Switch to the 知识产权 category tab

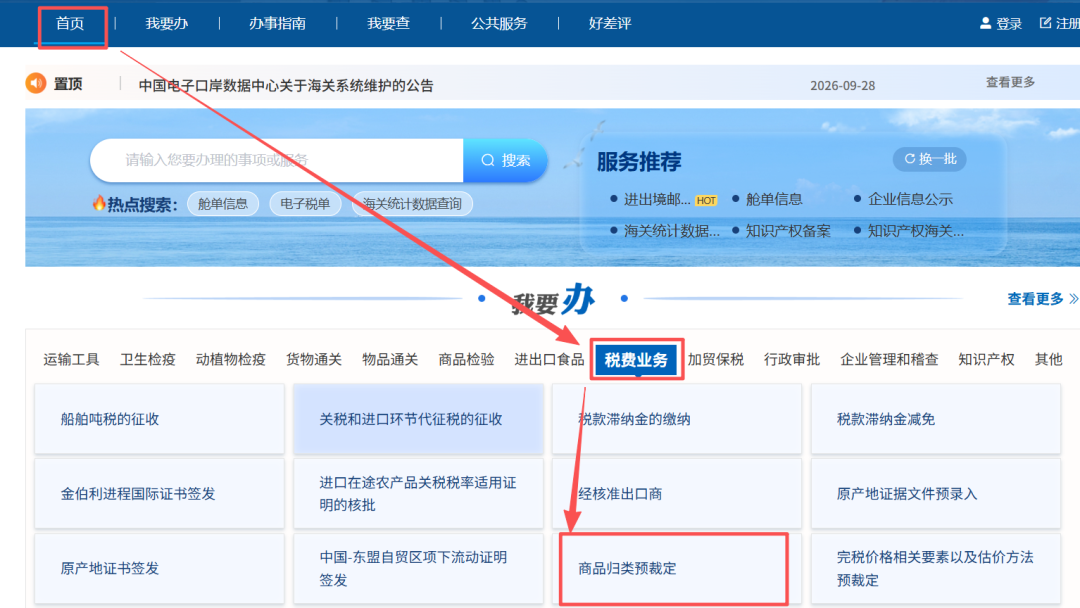click(x=986, y=359)
